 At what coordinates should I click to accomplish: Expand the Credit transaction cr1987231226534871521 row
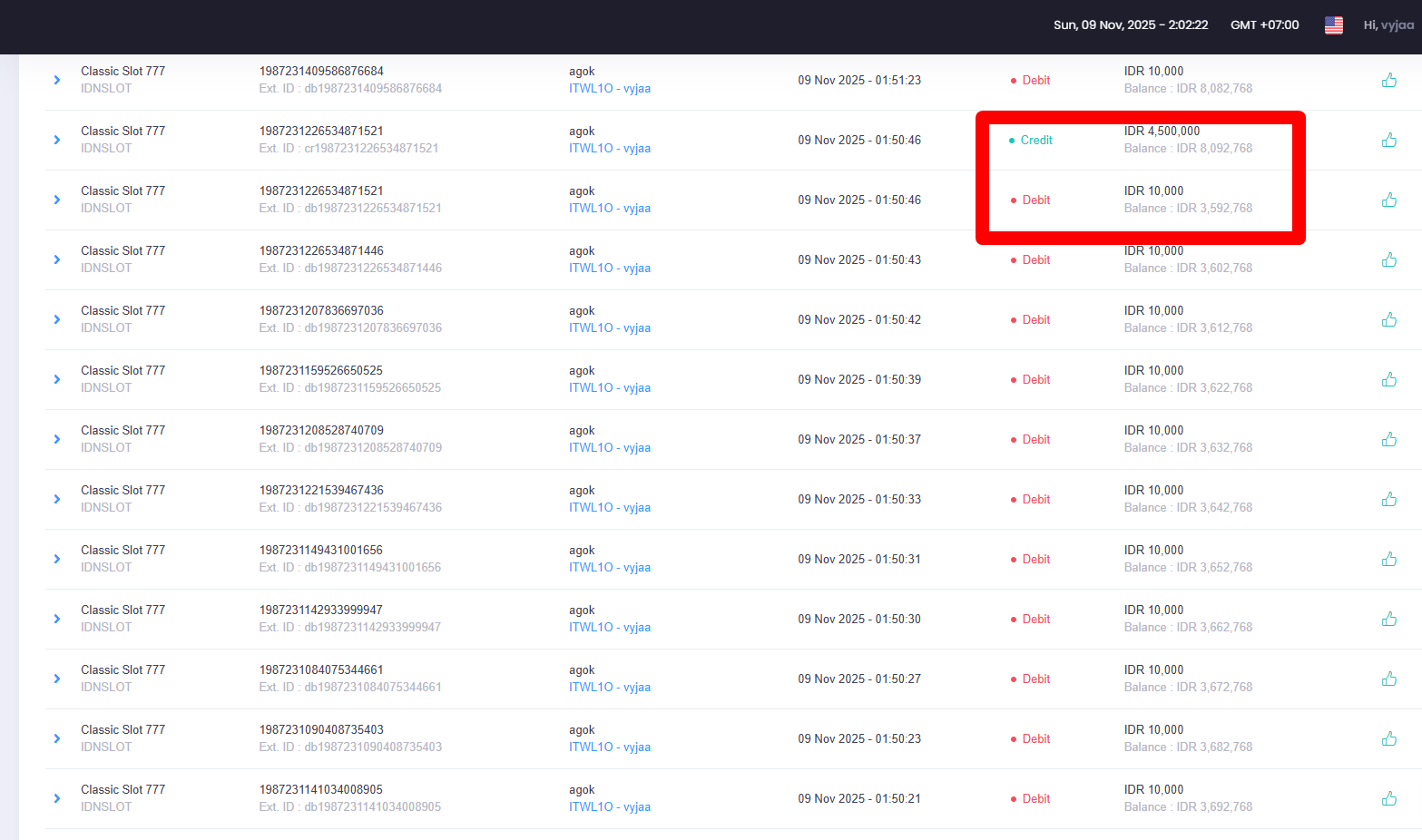tap(57, 140)
